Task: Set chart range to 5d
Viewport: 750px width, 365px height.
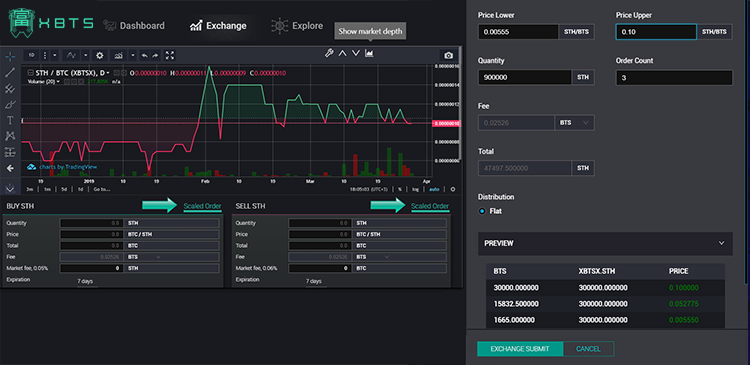Action: [64, 189]
